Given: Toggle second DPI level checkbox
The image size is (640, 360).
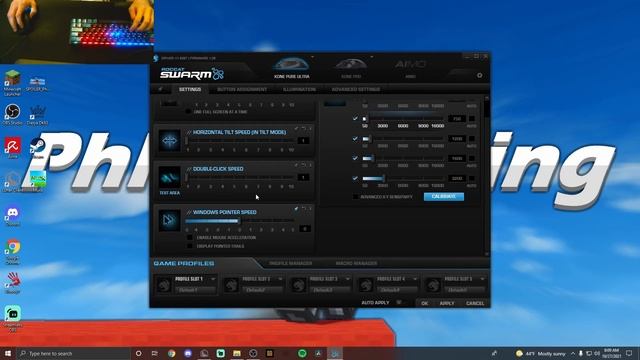Looking at the screenshot, I should click(x=355, y=138).
